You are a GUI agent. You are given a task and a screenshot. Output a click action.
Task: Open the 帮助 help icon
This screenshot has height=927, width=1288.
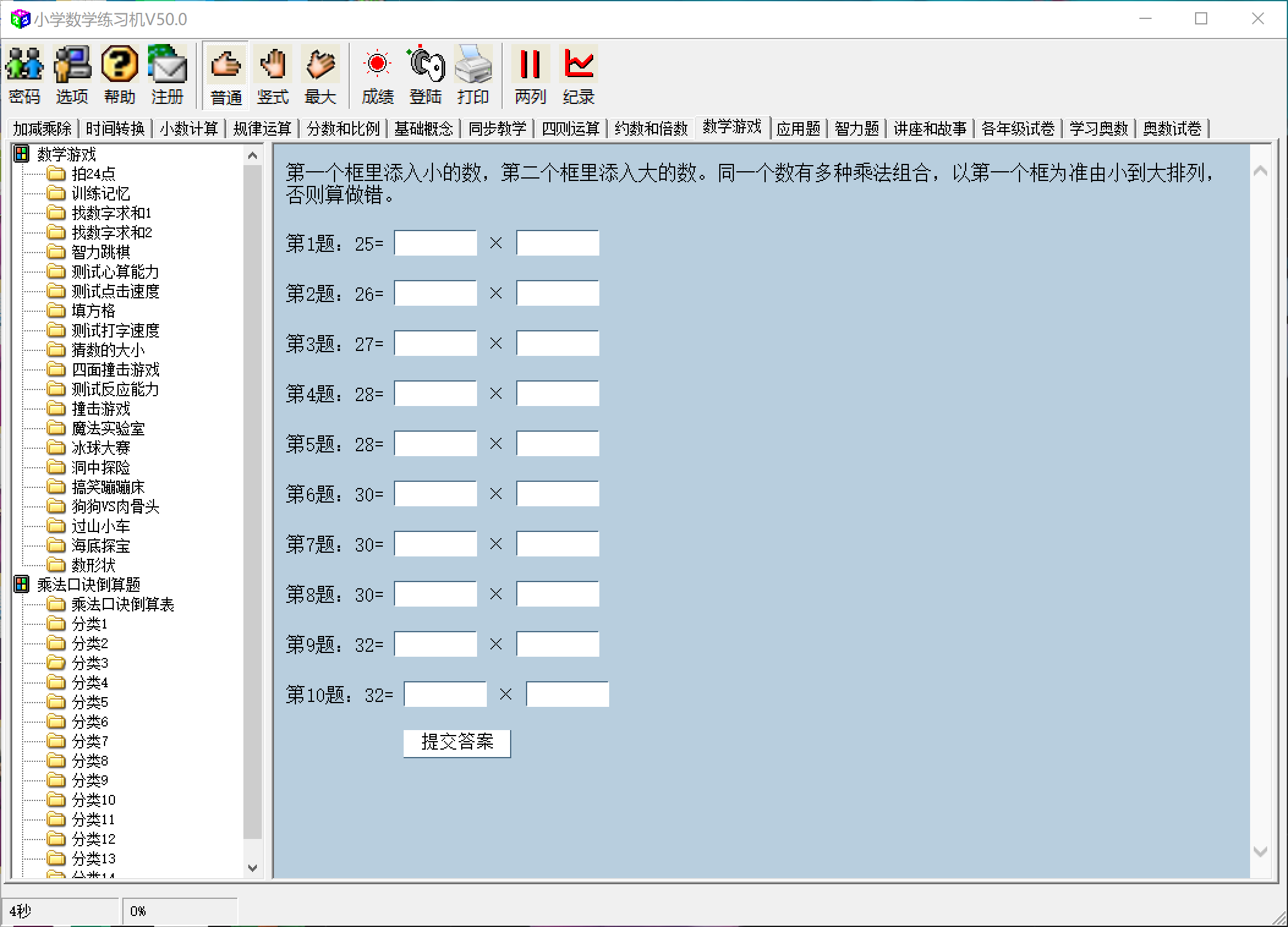pyautogui.click(x=120, y=75)
